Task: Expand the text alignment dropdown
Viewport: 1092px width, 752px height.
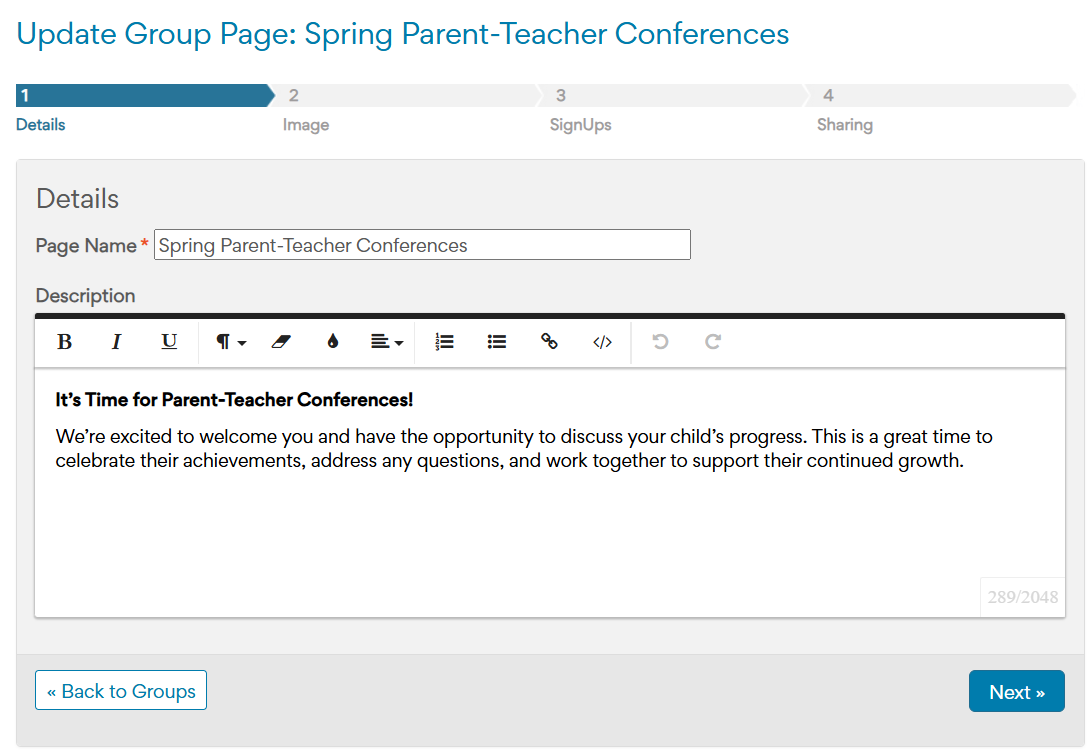Action: pos(386,342)
